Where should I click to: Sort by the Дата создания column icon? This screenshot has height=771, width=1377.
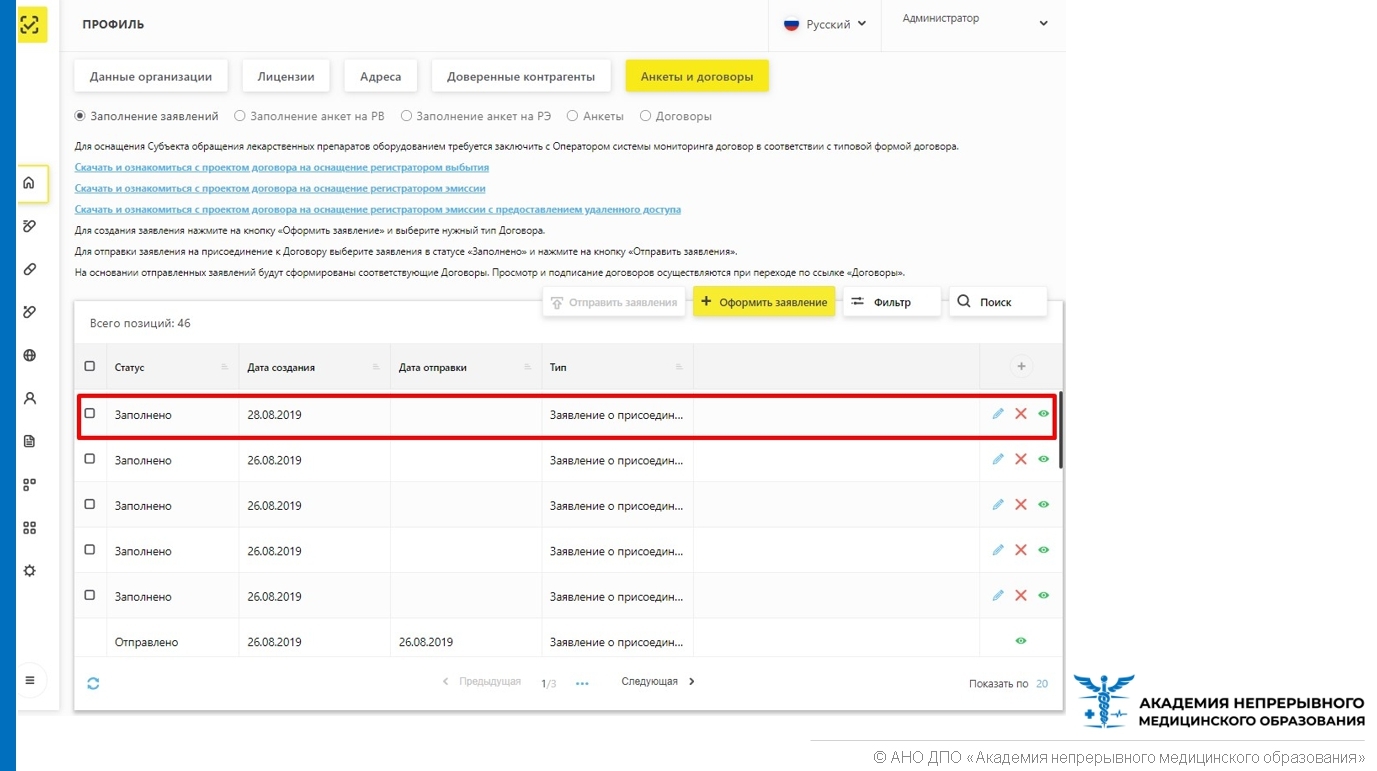coord(376,367)
